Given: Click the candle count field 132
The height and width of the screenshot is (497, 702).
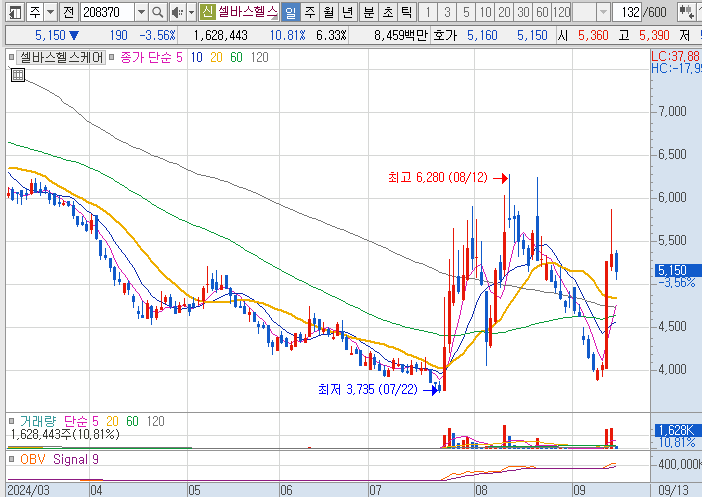Looking at the screenshot, I should pyautogui.click(x=627, y=12).
